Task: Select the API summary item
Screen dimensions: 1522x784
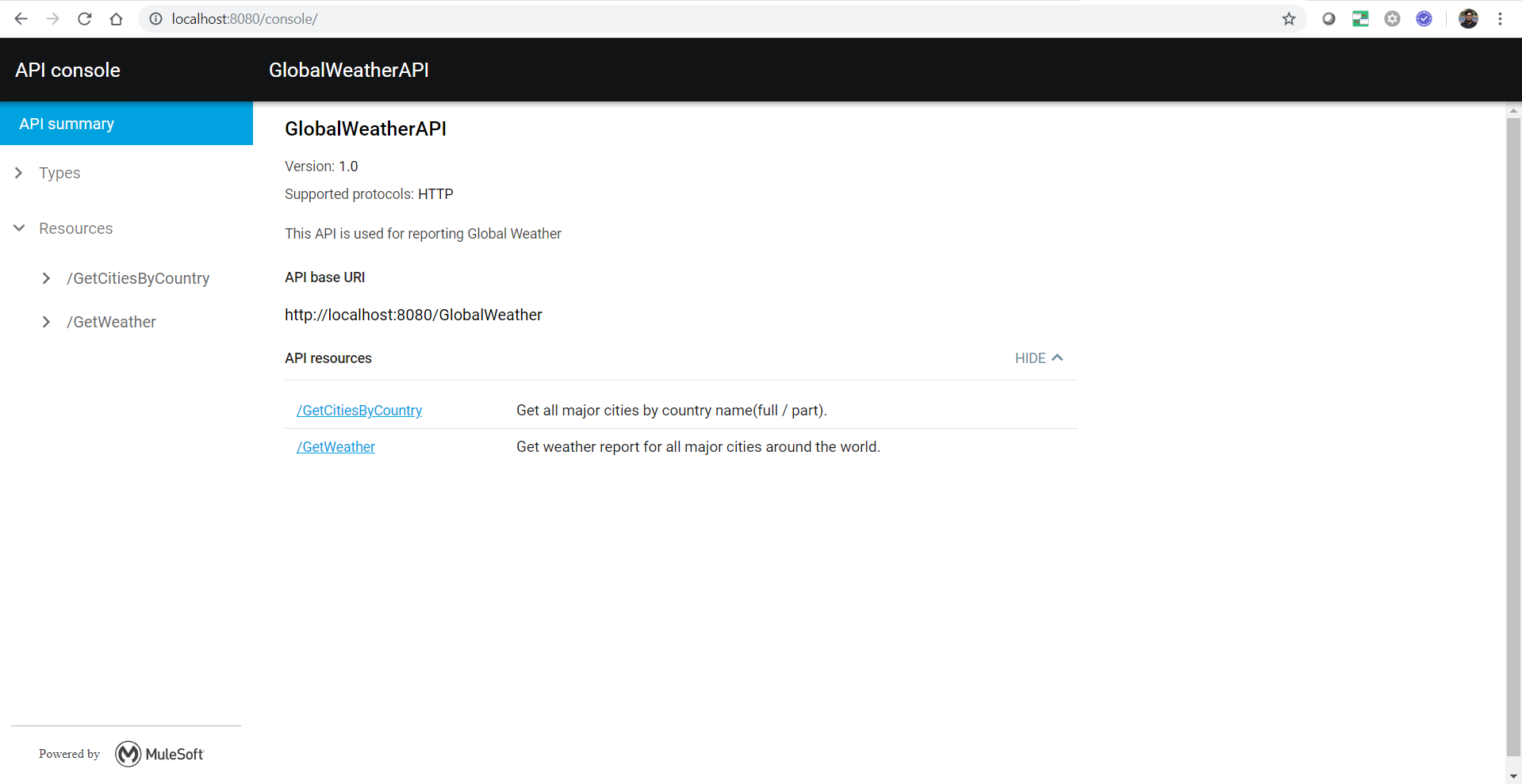Action: pyautogui.click(x=127, y=124)
